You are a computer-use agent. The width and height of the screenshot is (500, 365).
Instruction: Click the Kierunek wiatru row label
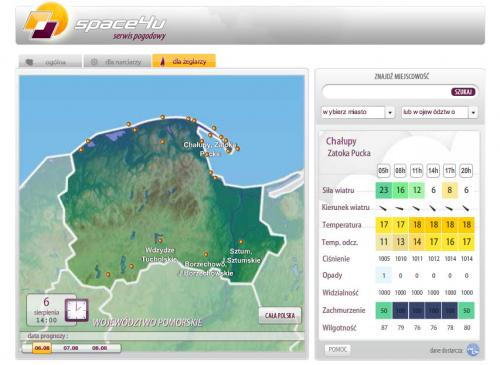coord(345,207)
